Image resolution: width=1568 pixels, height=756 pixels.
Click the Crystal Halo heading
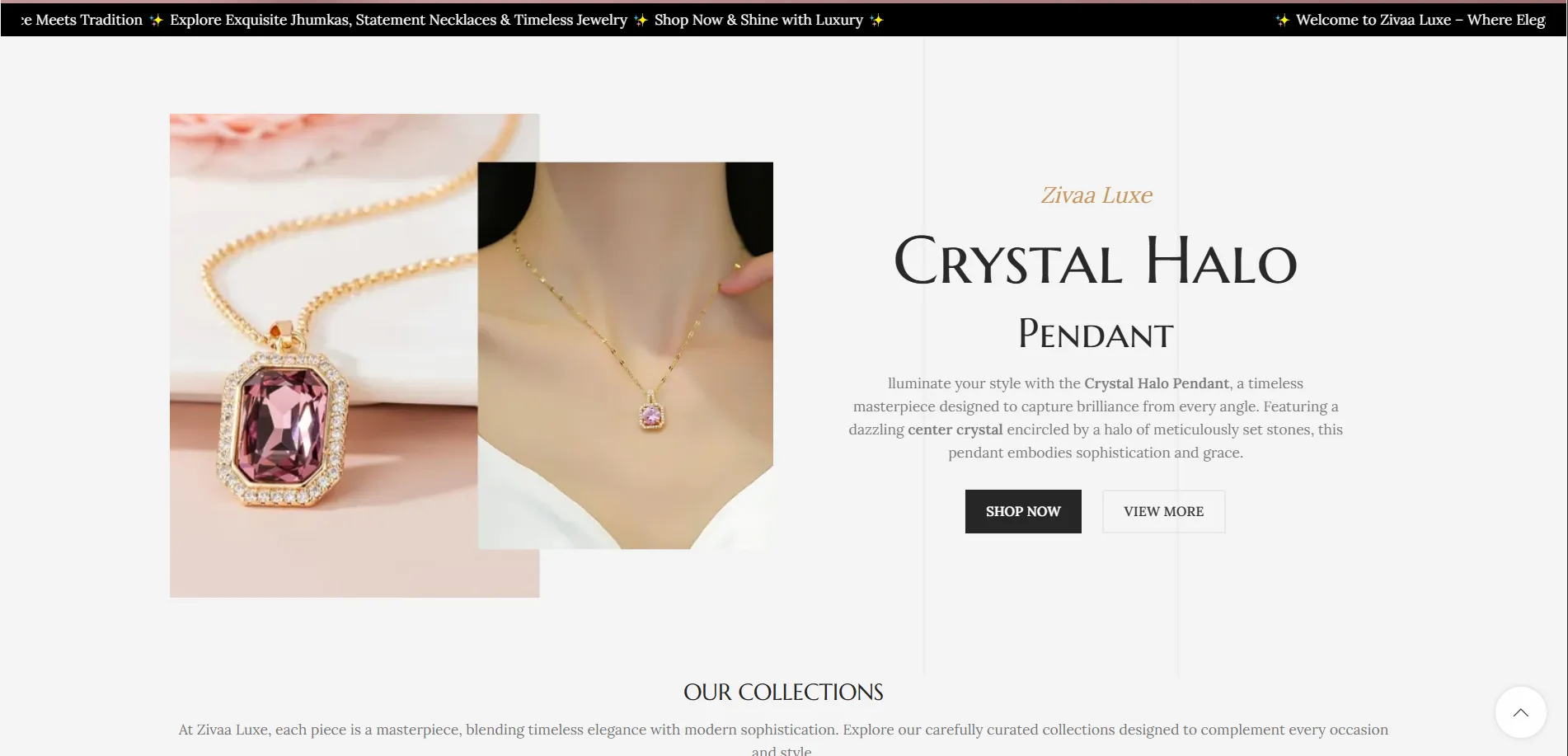[1096, 261]
